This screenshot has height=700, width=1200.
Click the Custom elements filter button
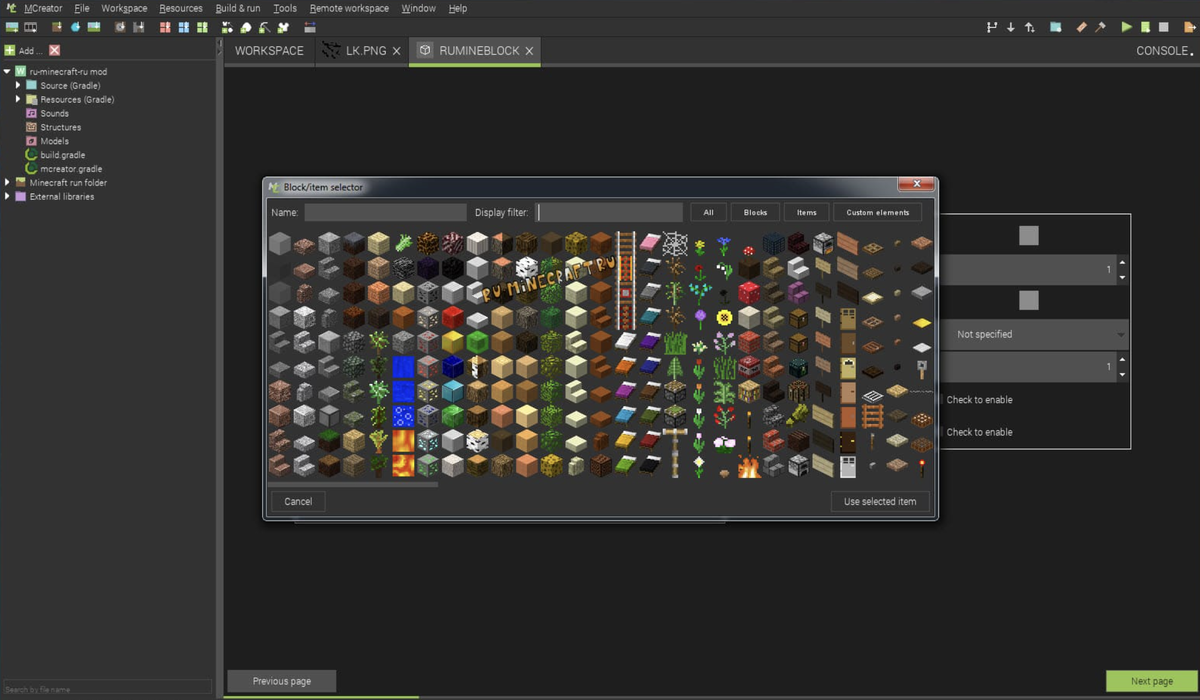pyautogui.click(x=878, y=212)
